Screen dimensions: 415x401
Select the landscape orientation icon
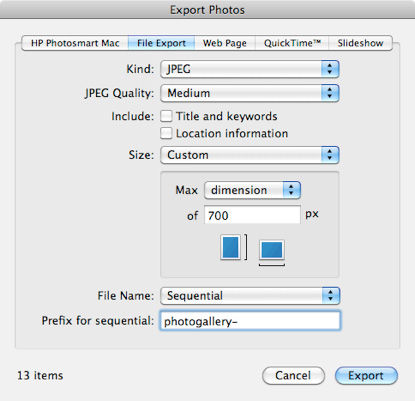coord(272,250)
